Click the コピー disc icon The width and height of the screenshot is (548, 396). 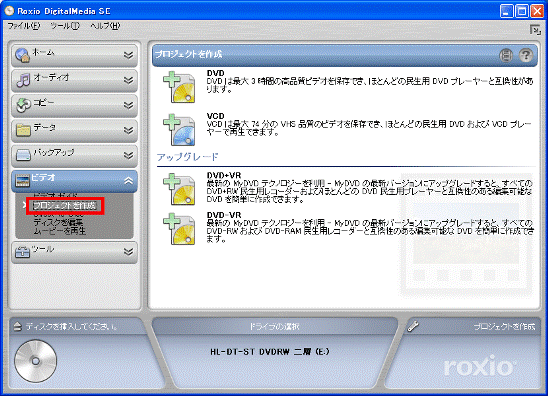click(23, 105)
